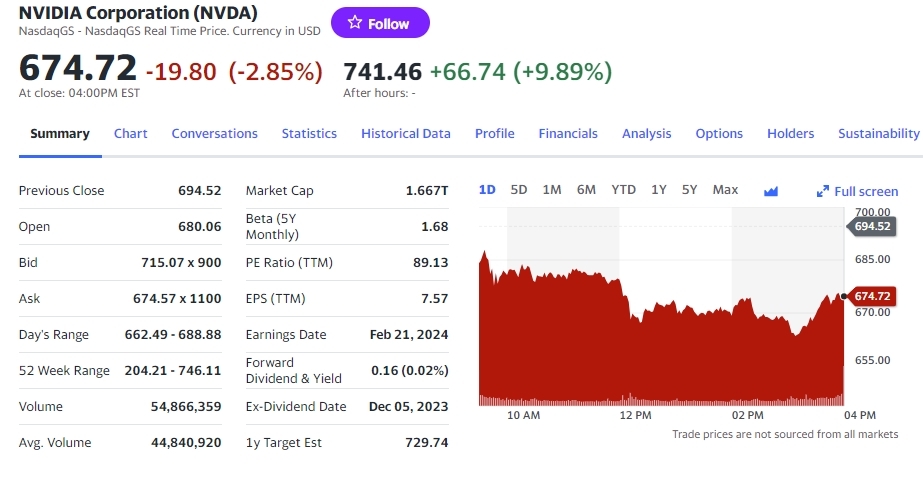Click the Follow star button
923x484 pixels.
tap(380, 23)
